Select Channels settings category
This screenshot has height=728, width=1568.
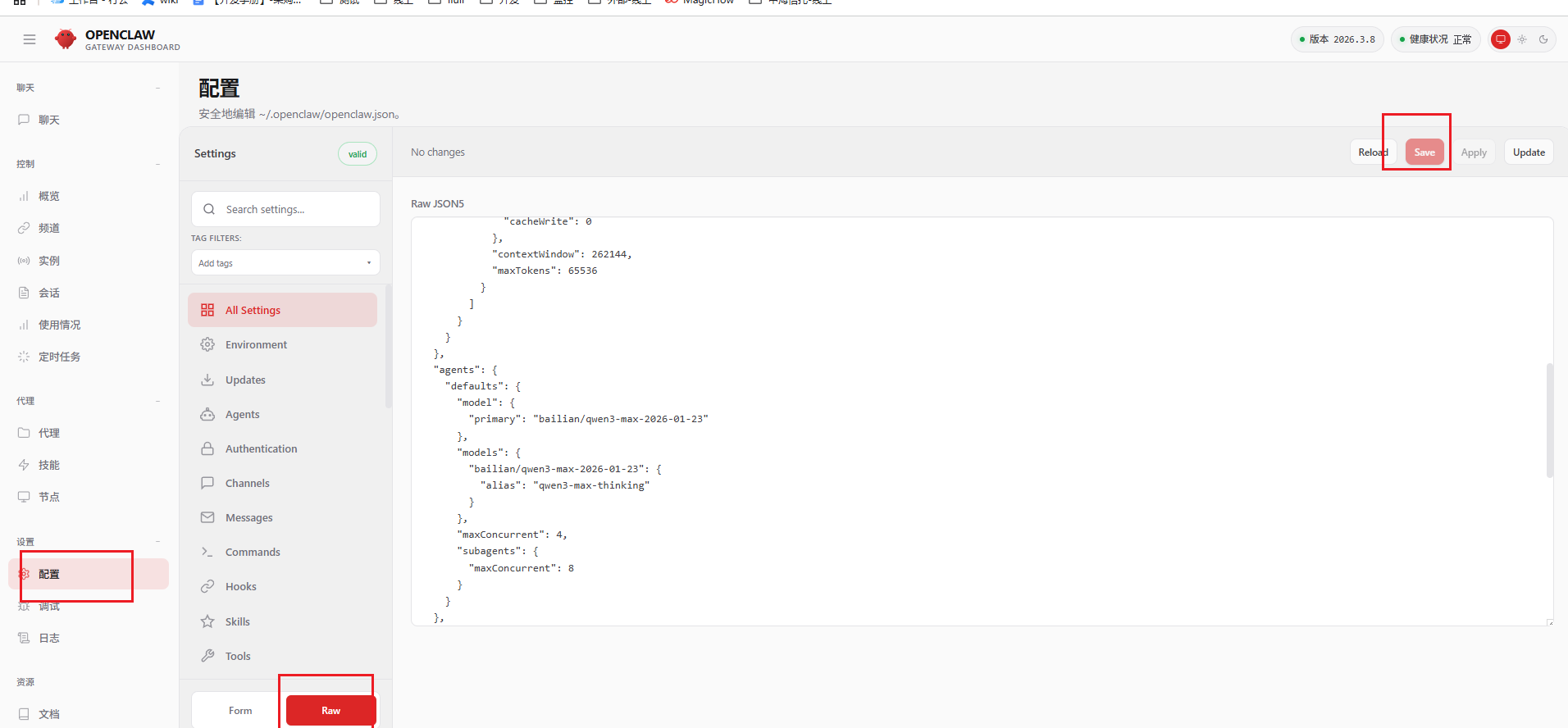(282, 483)
